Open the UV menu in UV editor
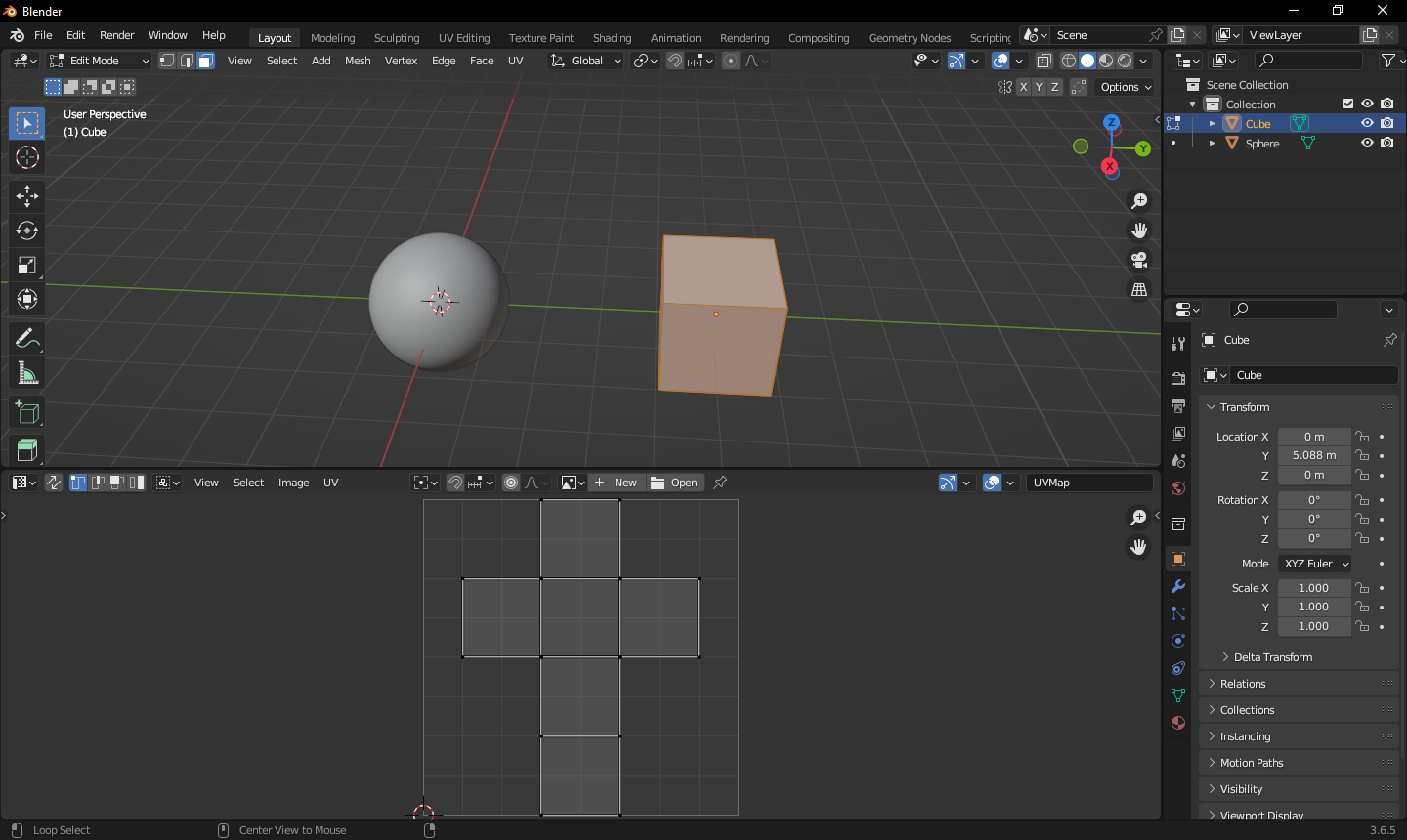The image size is (1407, 840). coord(331,483)
